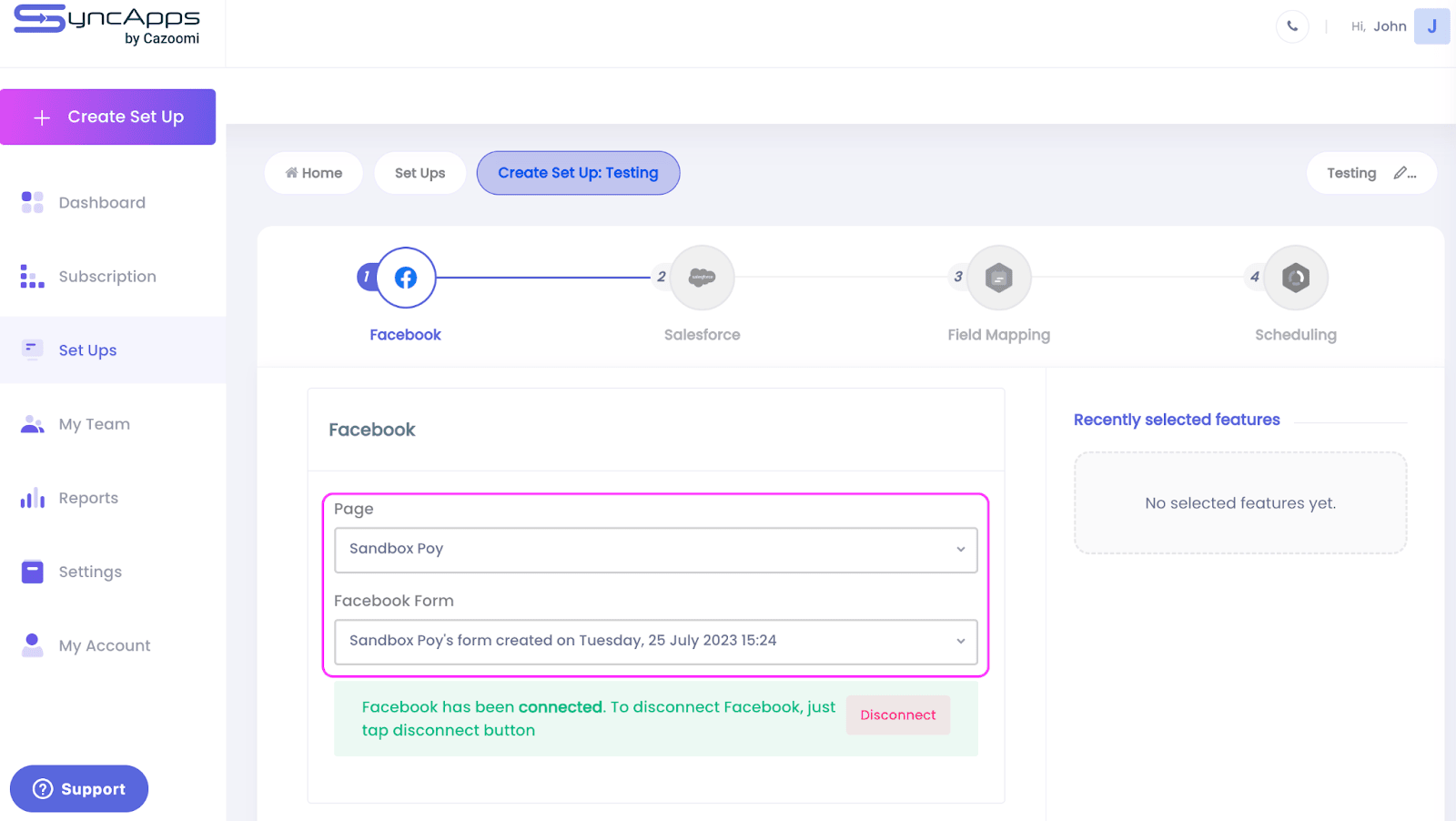Click the 'No selected features yet.' box
This screenshot has width=1456, height=821.
pos(1240,502)
